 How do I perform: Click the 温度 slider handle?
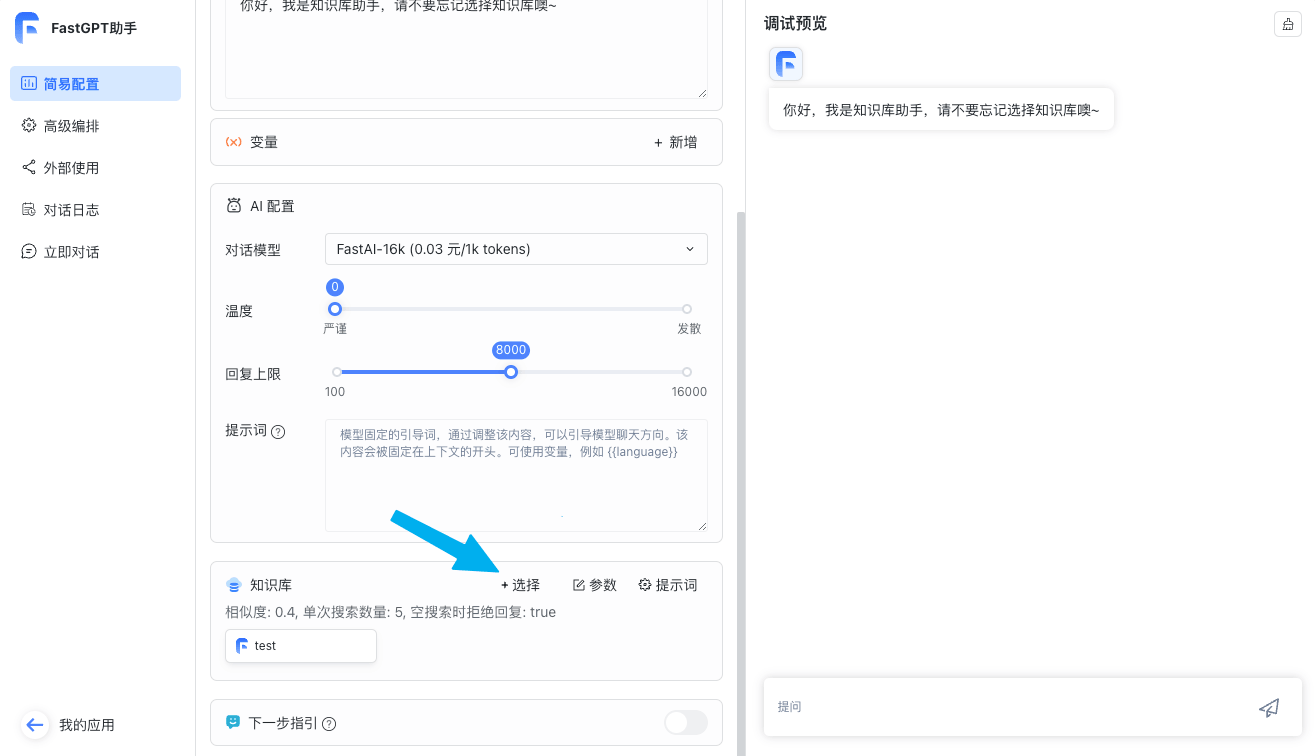pos(335,309)
